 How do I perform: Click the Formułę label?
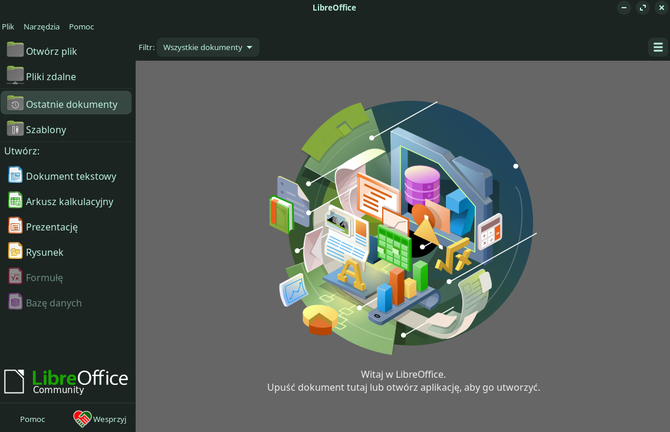point(44,278)
